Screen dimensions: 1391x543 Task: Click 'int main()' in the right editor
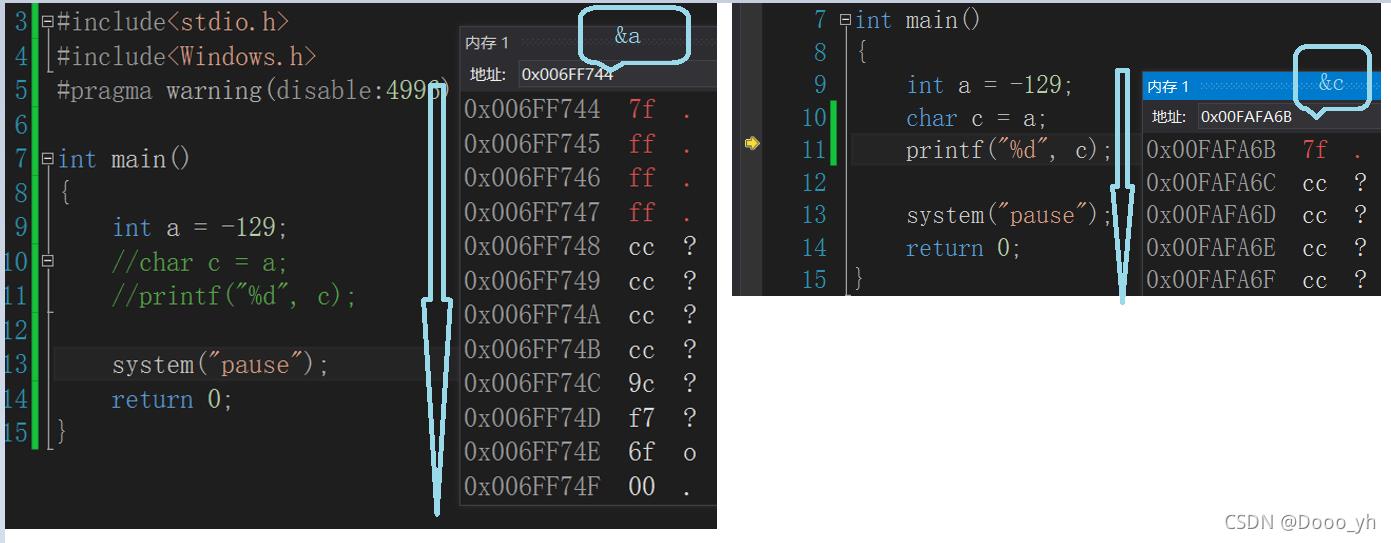(x=918, y=21)
